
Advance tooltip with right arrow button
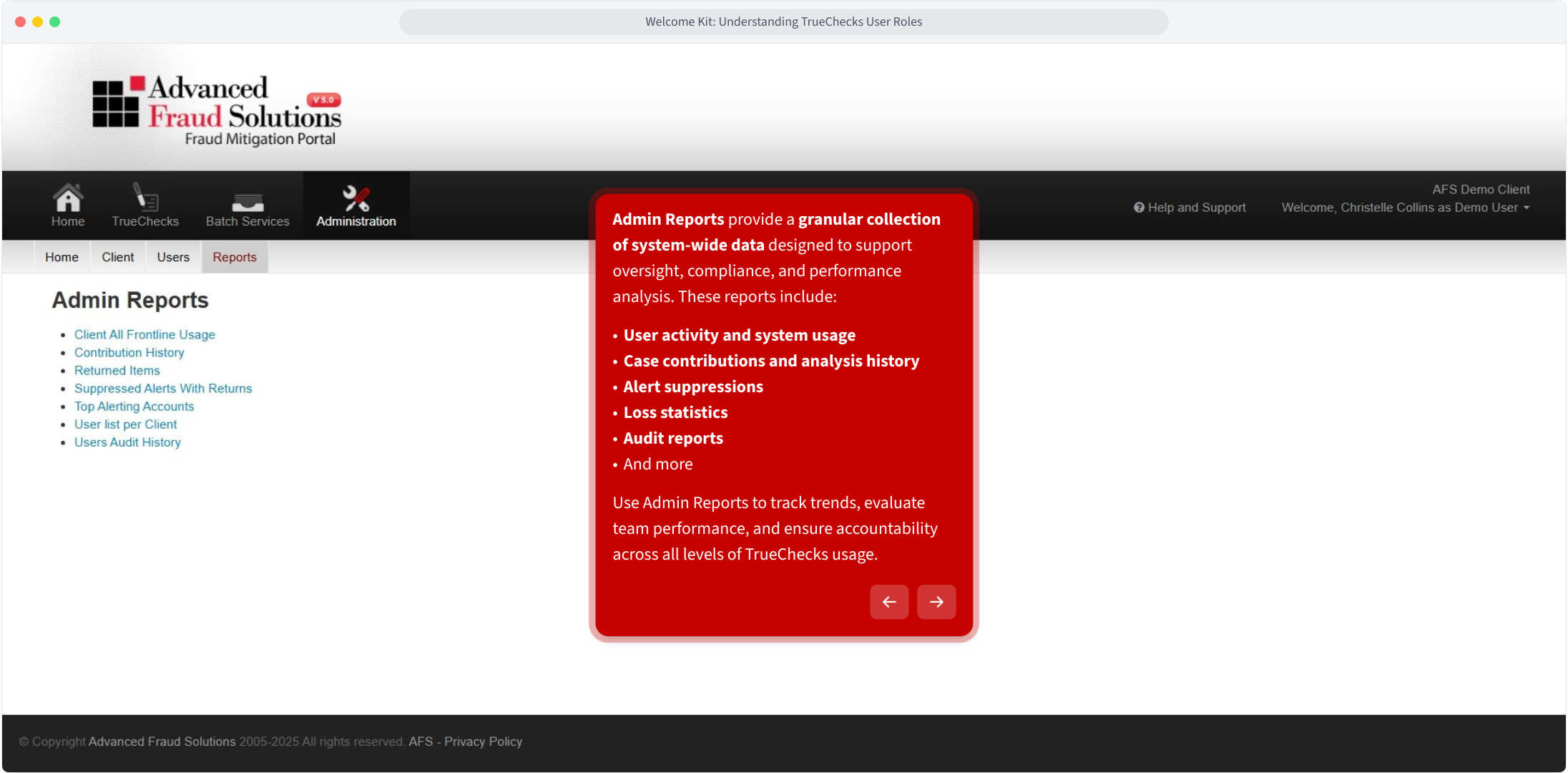click(936, 602)
